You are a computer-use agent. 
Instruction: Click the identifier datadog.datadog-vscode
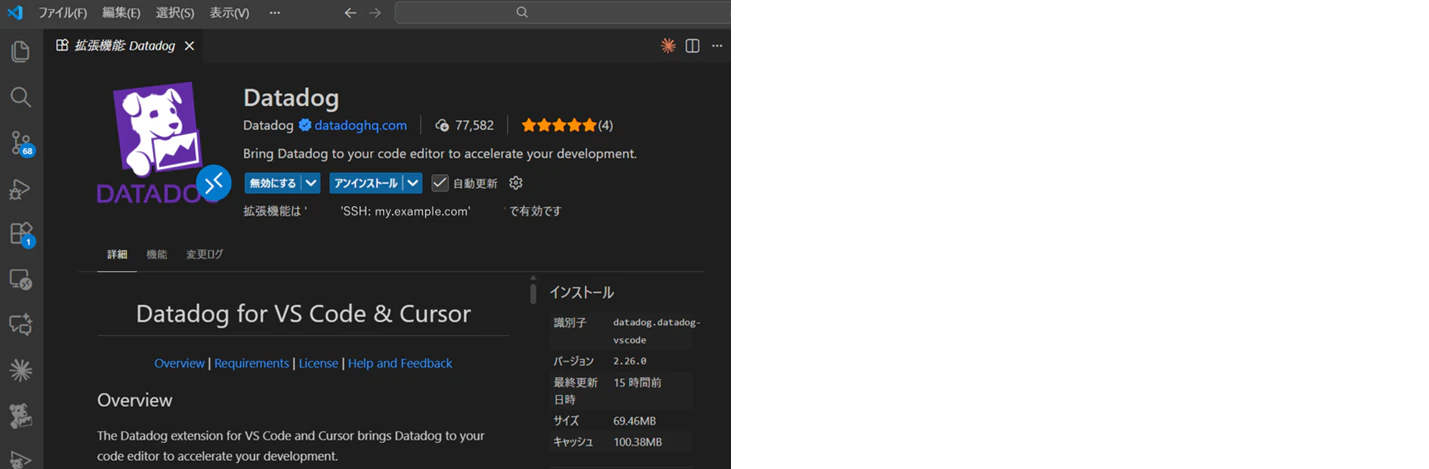tap(657, 331)
